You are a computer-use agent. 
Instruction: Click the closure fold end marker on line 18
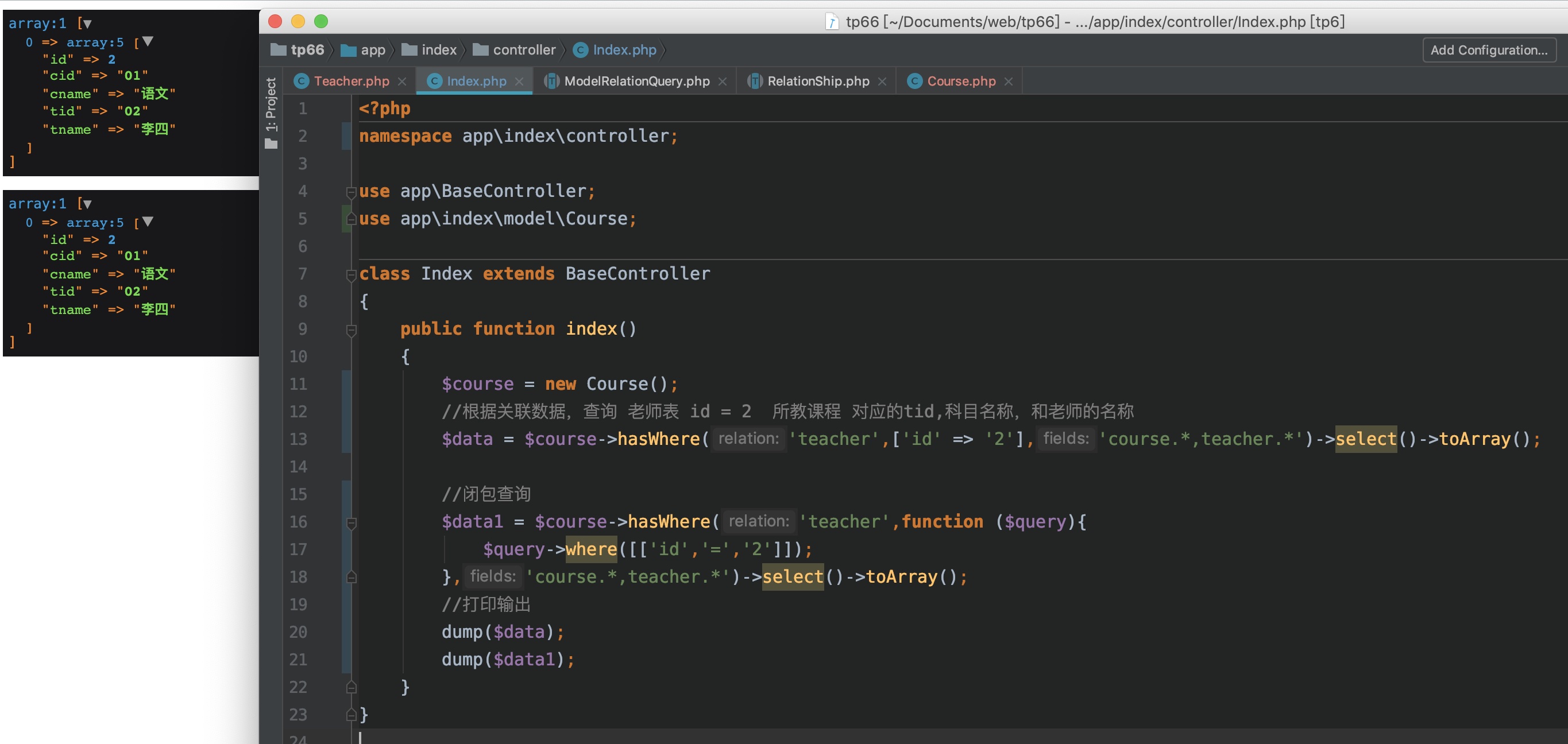351,577
